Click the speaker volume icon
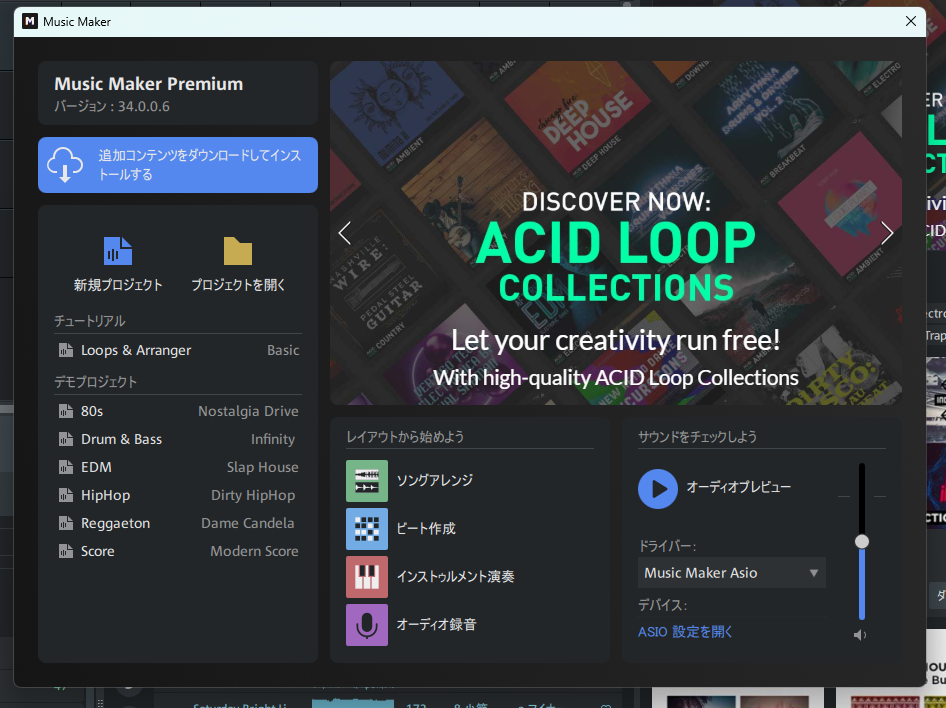The width and height of the screenshot is (946, 708). pyautogui.click(x=860, y=635)
